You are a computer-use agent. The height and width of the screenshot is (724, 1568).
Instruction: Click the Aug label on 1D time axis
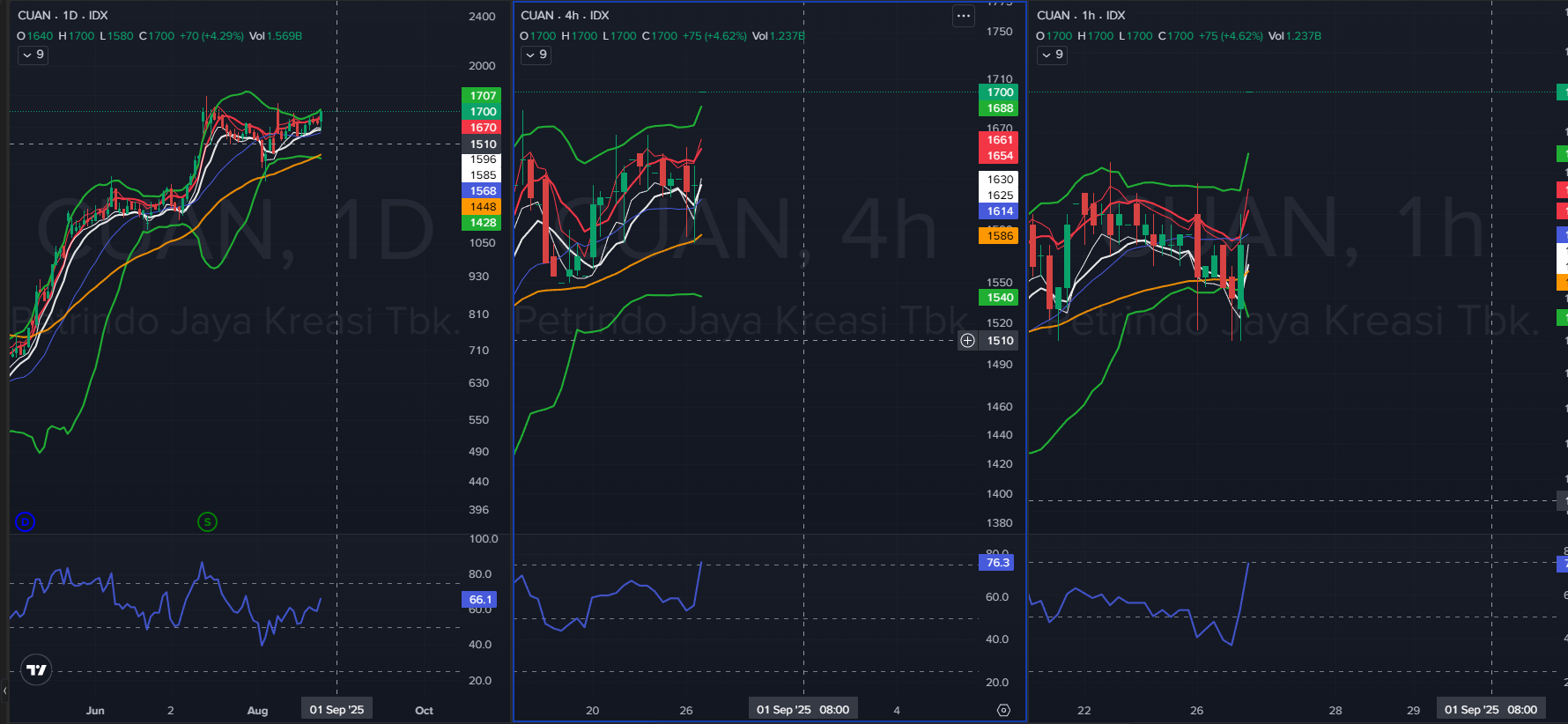click(257, 710)
